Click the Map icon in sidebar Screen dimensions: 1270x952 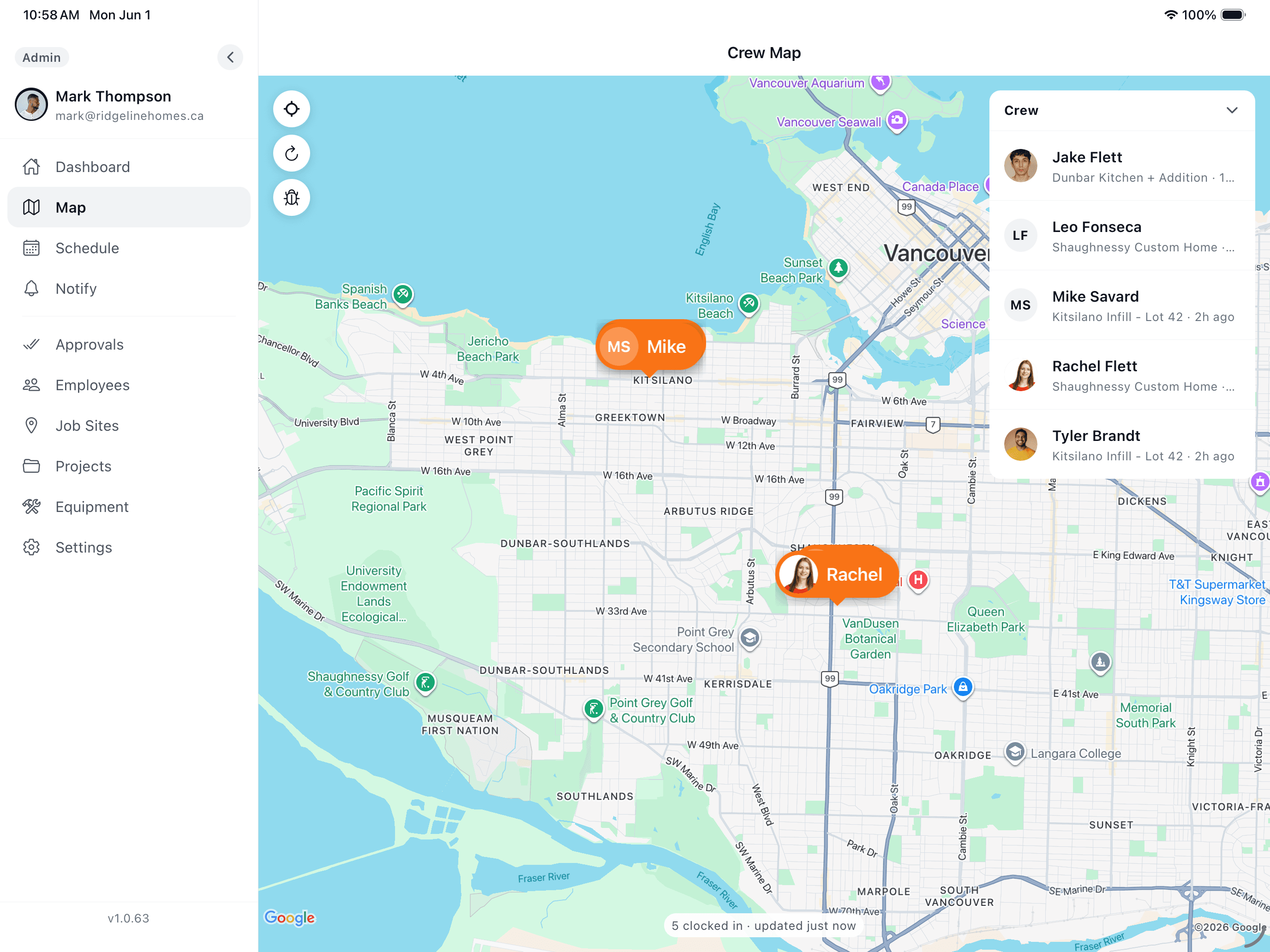pos(31,207)
